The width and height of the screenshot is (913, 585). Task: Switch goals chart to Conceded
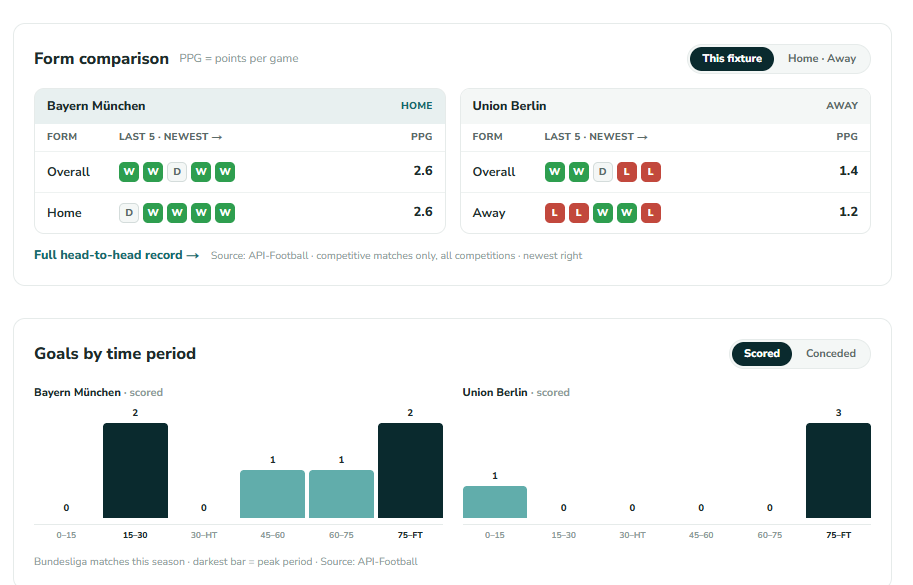pos(830,354)
